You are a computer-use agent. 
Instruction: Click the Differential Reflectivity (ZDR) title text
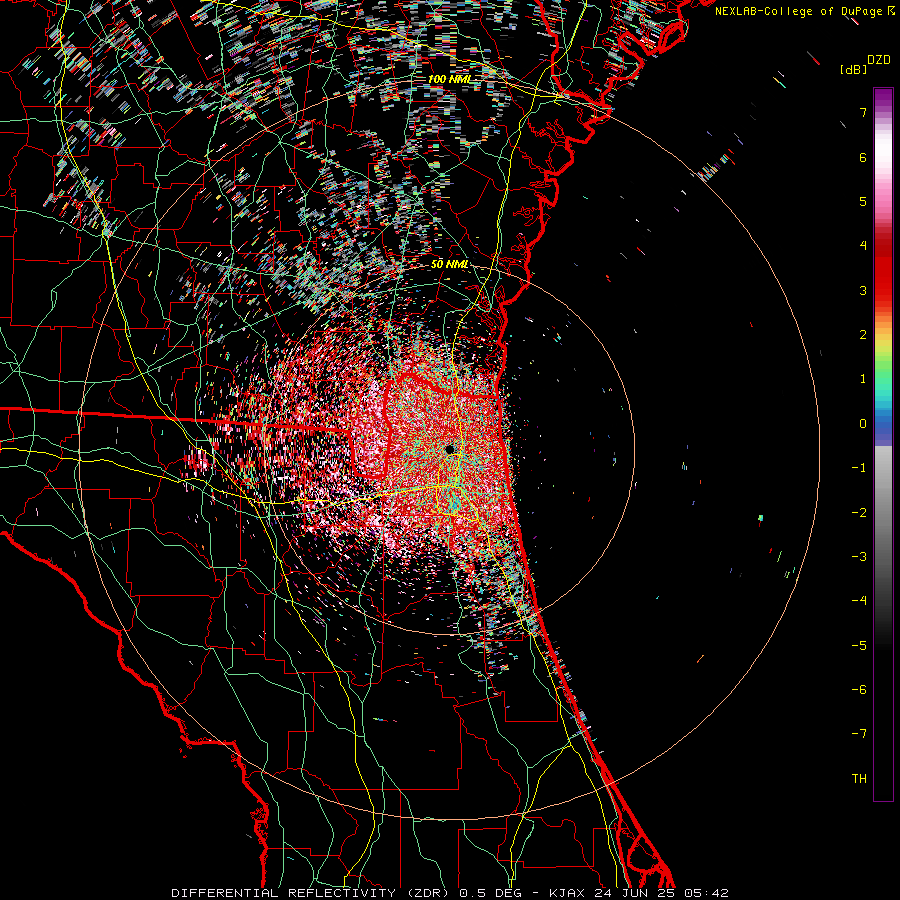[x=312, y=893]
